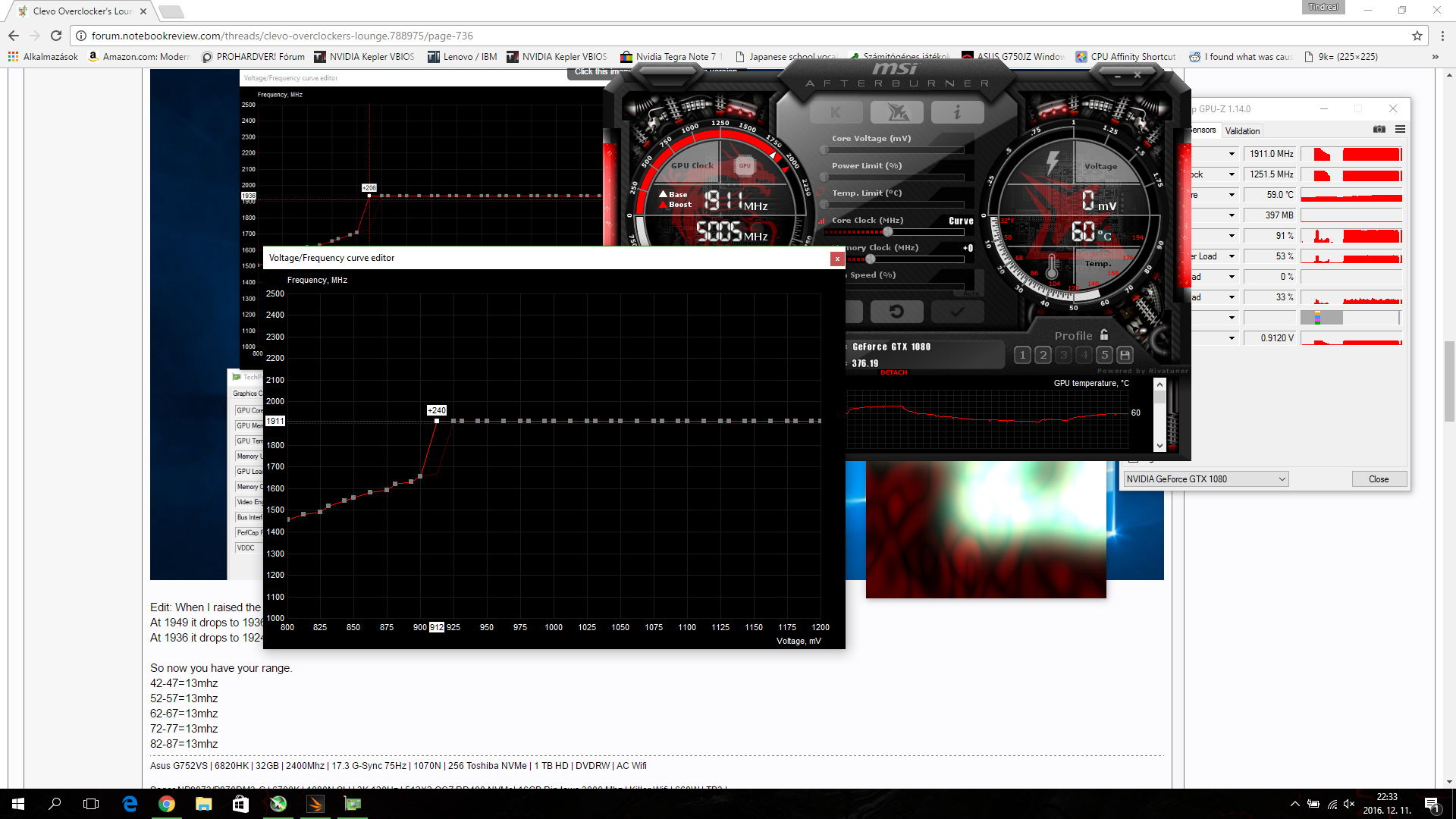Open the Alkalmazások apps shortcut
Screen dimensions: 1456x819
click(x=43, y=57)
